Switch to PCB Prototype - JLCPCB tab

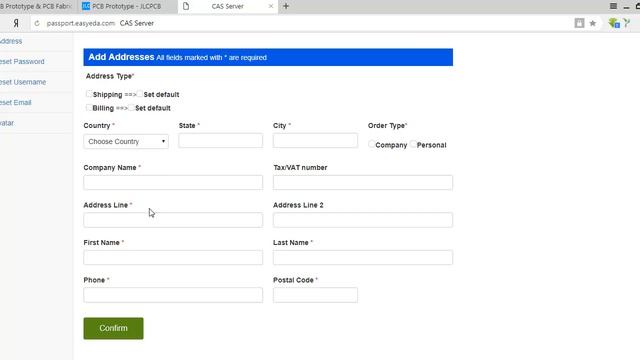click(127, 7)
